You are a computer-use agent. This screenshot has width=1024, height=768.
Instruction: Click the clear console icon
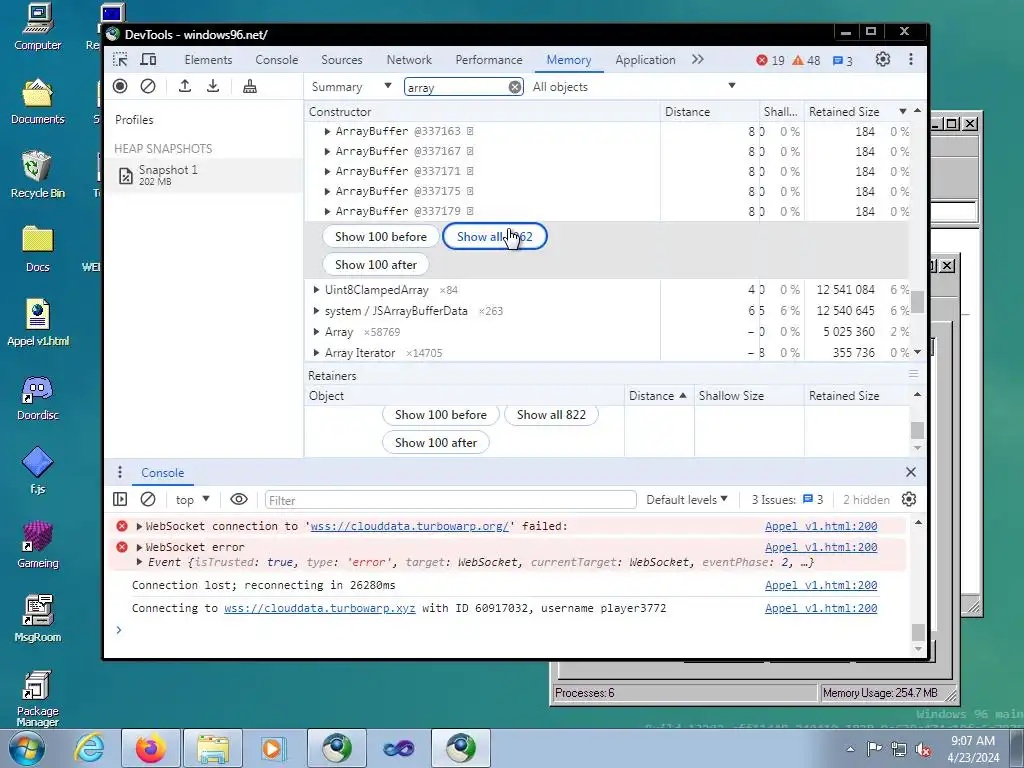(148, 500)
